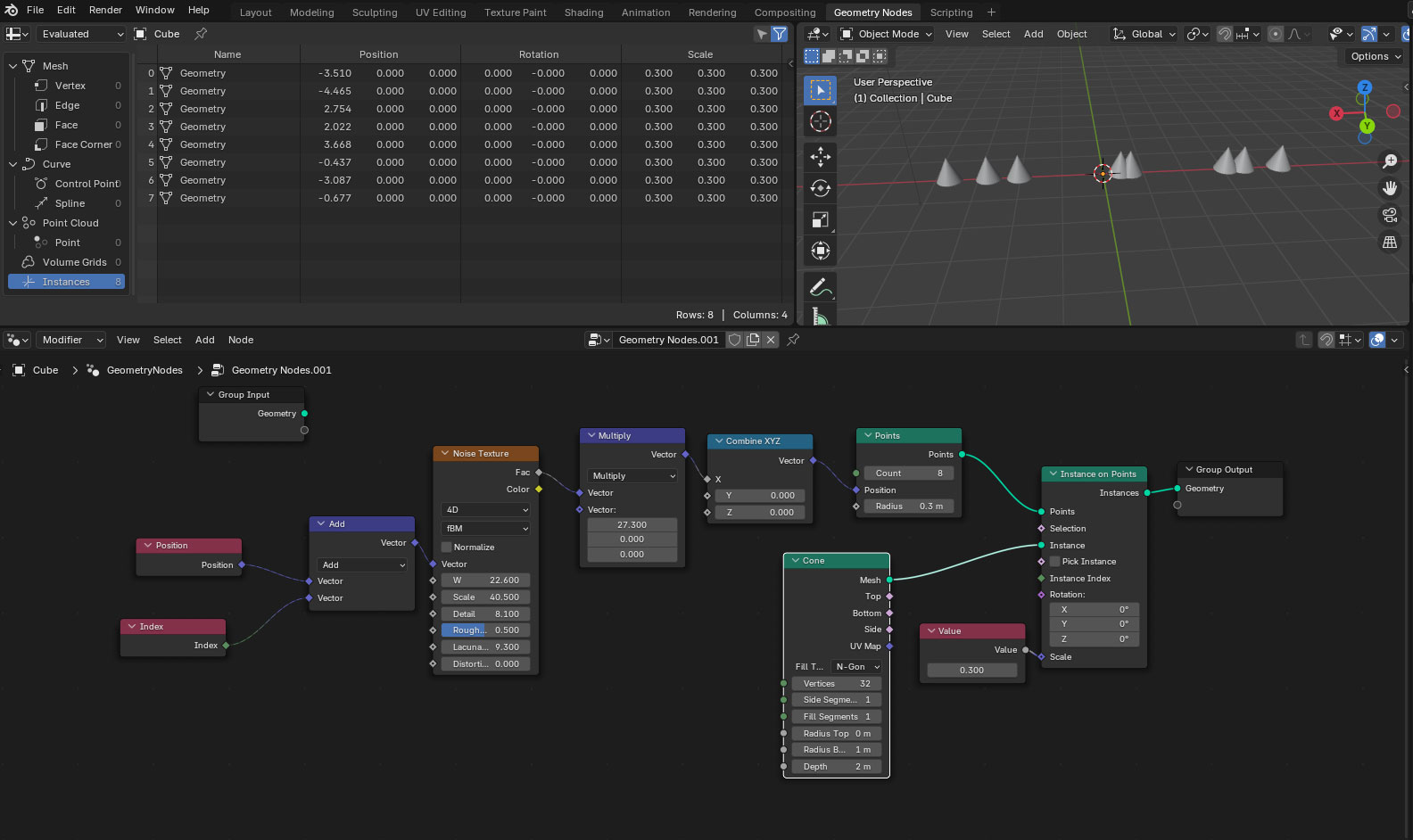Activate the 3D Cursor tool

click(x=820, y=121)
